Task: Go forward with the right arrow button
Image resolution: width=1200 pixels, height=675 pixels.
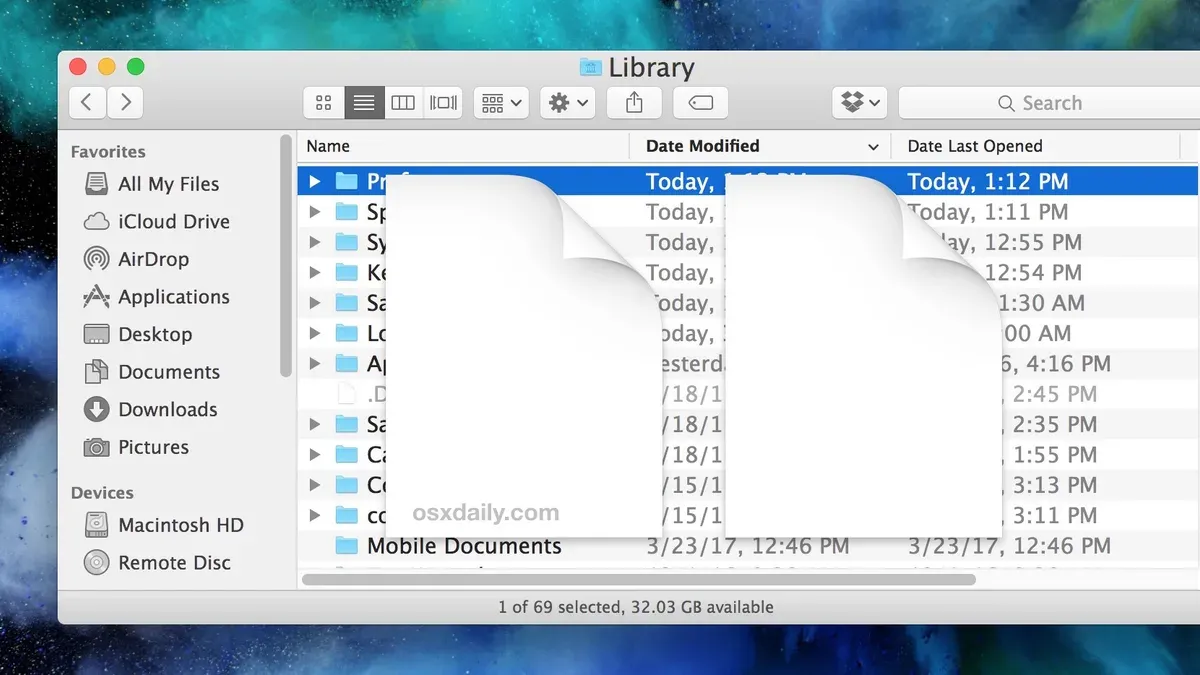Action: point(125,102)
